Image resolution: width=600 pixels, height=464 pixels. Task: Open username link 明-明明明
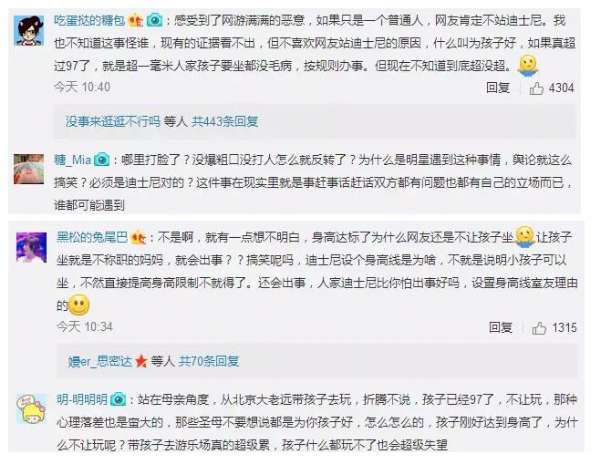(82, 400)
